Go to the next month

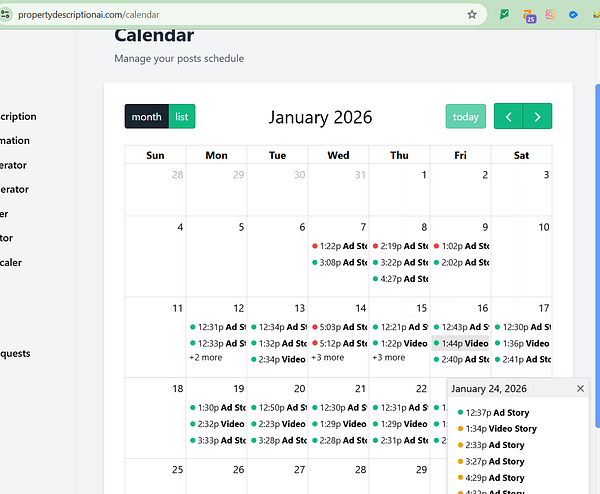[537, 116]
